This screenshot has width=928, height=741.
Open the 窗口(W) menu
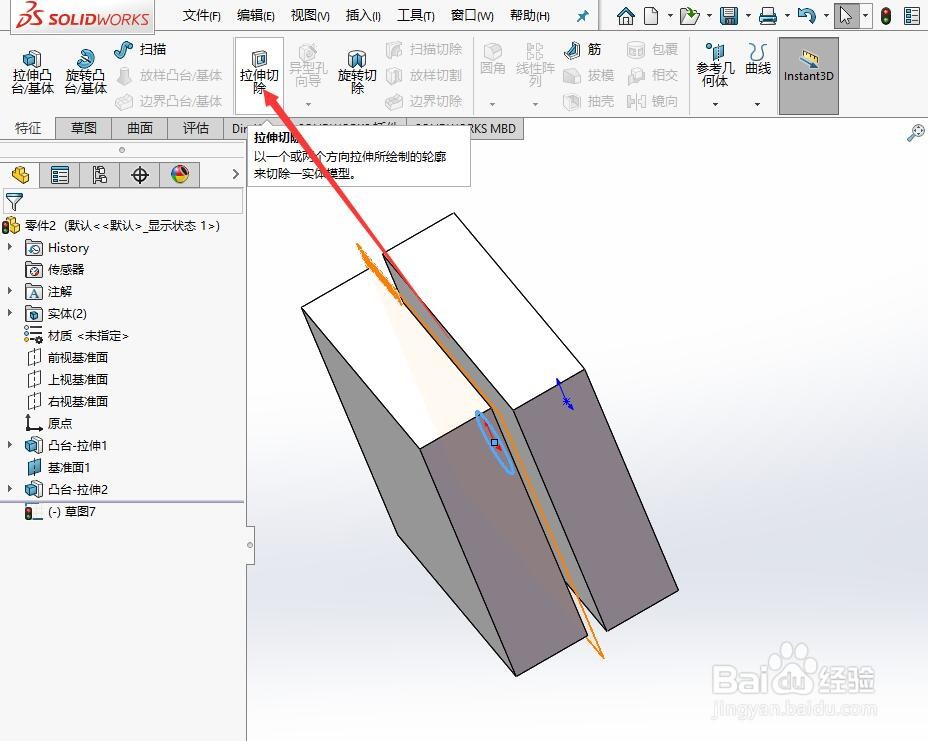coord(472,16)
